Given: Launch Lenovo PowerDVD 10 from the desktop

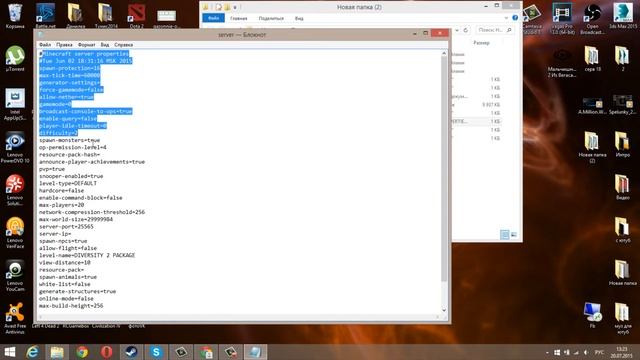Looking at the screenshot, I should tap(15, 147).
